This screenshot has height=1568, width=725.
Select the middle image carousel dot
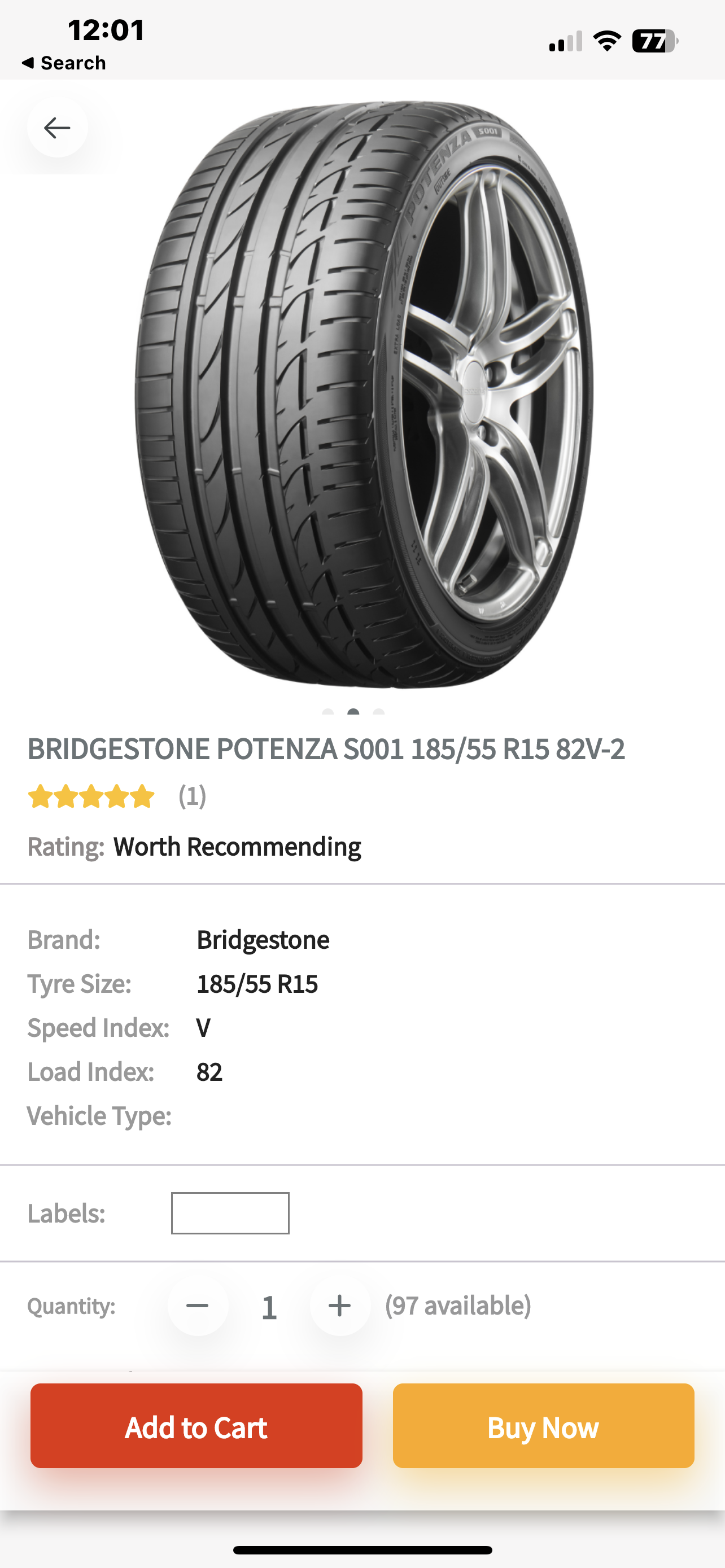(353, 712)
